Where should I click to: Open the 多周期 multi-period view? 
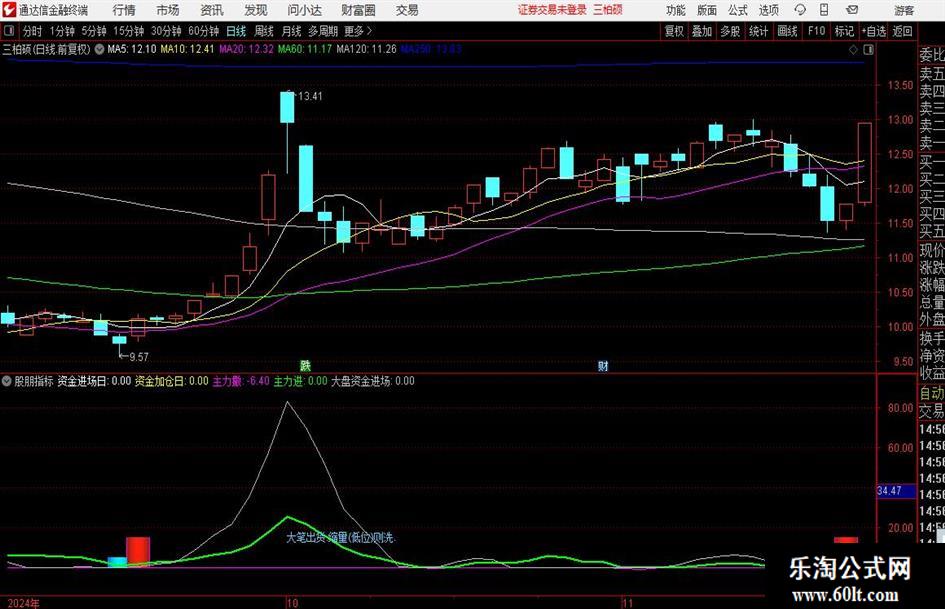(x=323, y=31)
